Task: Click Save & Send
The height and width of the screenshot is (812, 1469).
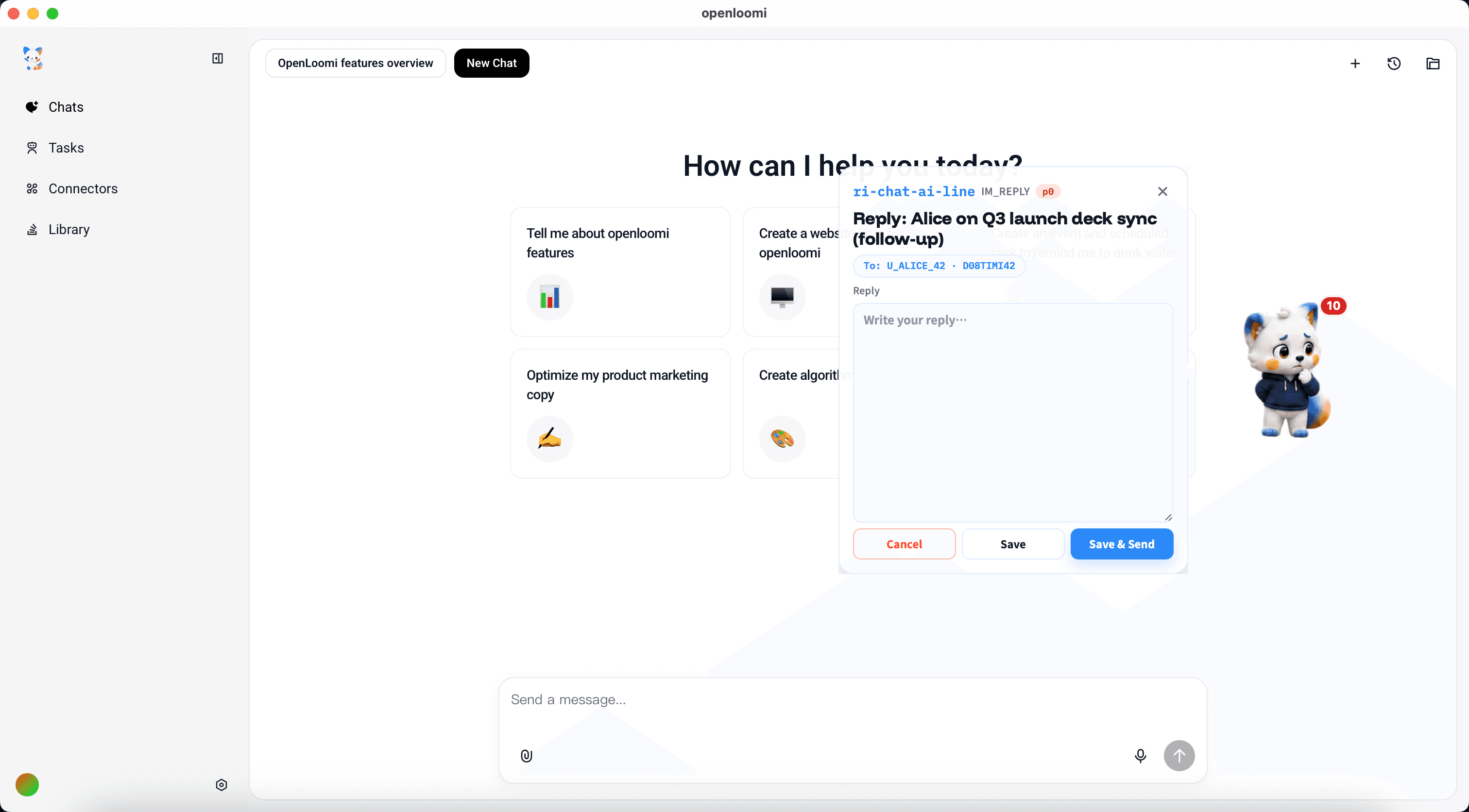Action: 1122,544
